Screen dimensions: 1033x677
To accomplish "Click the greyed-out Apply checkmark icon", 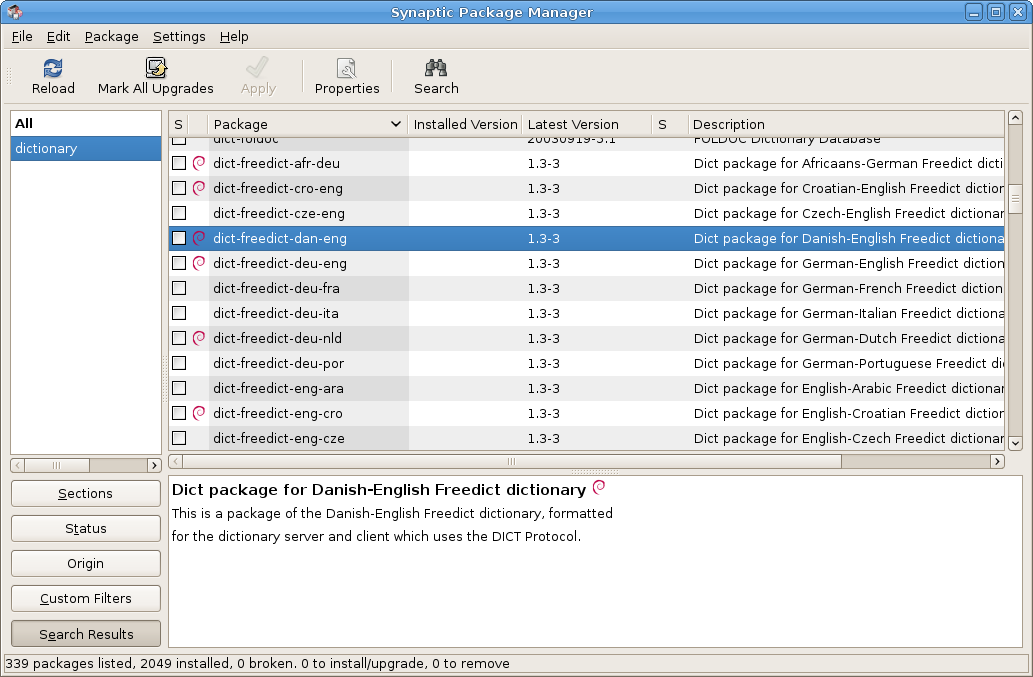I will [257, 68].
